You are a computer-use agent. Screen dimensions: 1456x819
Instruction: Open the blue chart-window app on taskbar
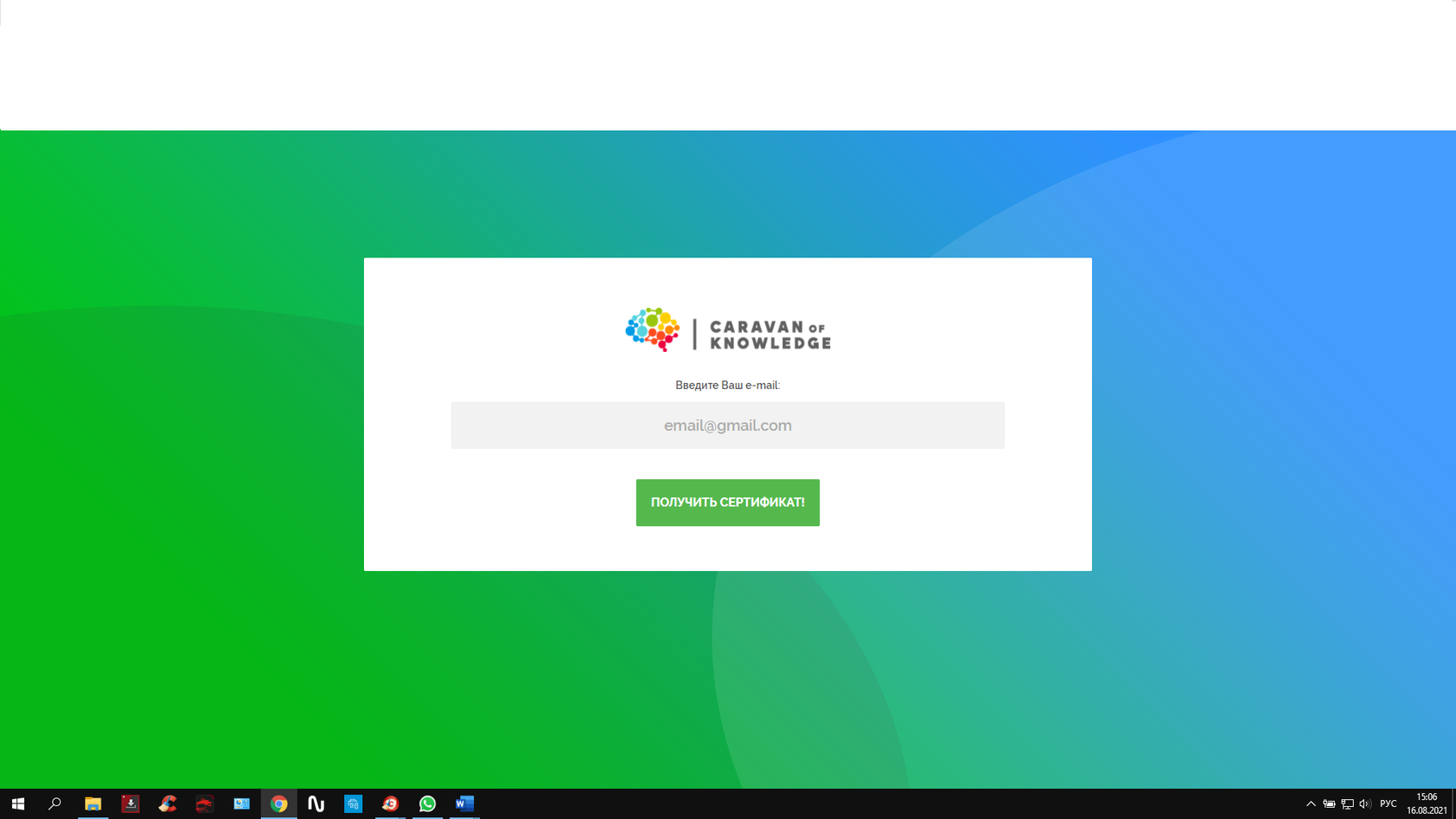242,803
